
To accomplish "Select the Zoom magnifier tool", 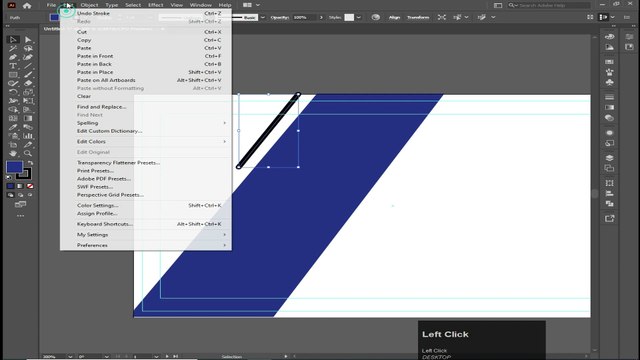I will 28,153.
